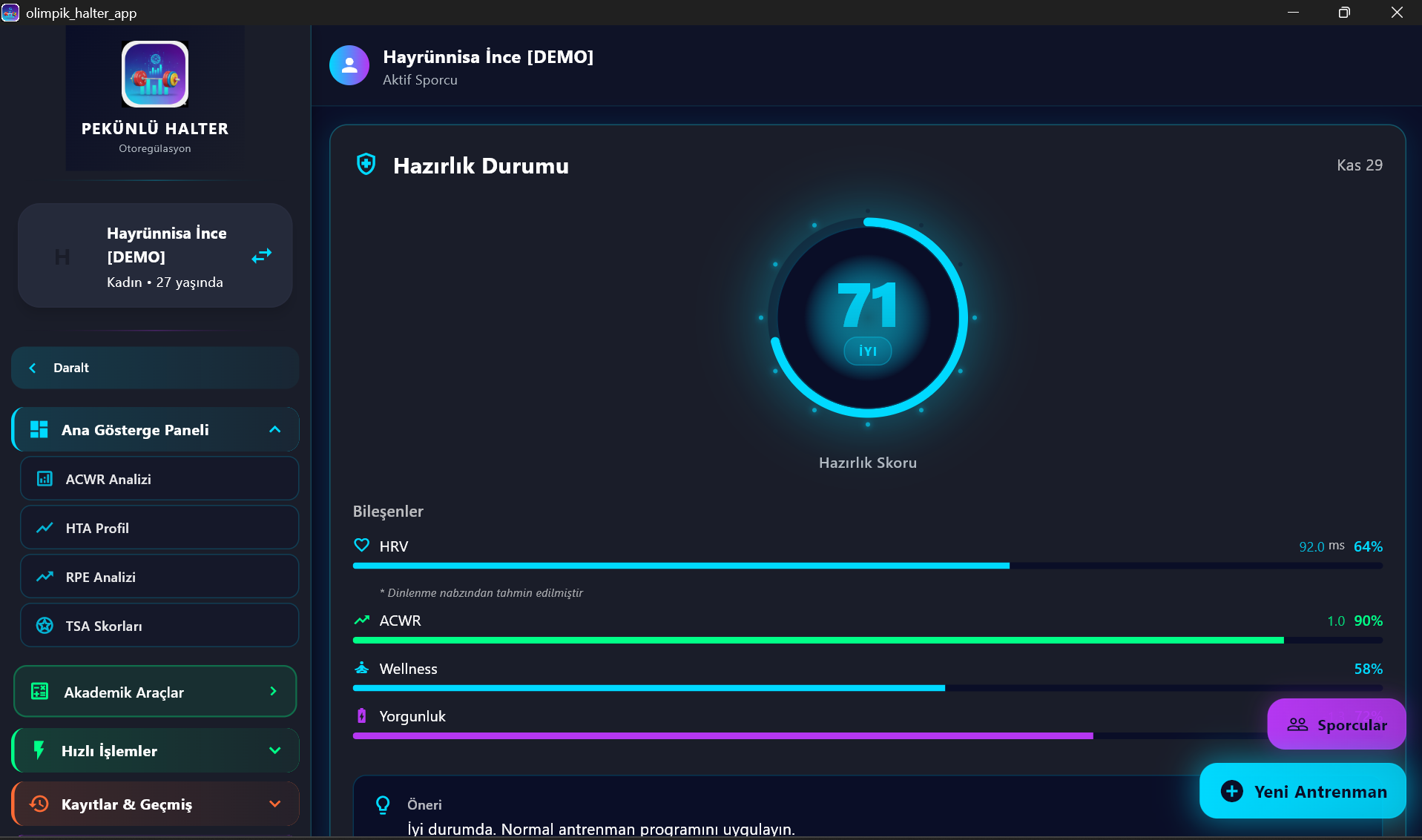Image resolution: width=1422 pixels, height=840 pixels.
Task: Open the Sporcular button
Action: [x=1337, y=724]
